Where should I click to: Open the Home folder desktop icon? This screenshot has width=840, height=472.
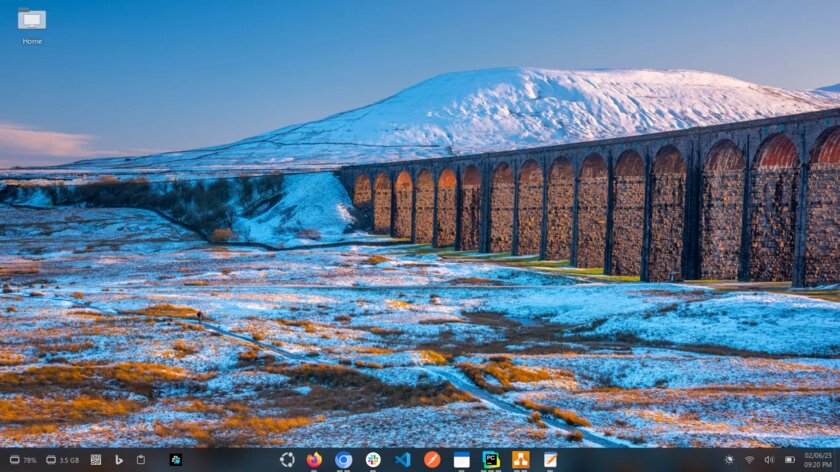(x=32, y=26)
